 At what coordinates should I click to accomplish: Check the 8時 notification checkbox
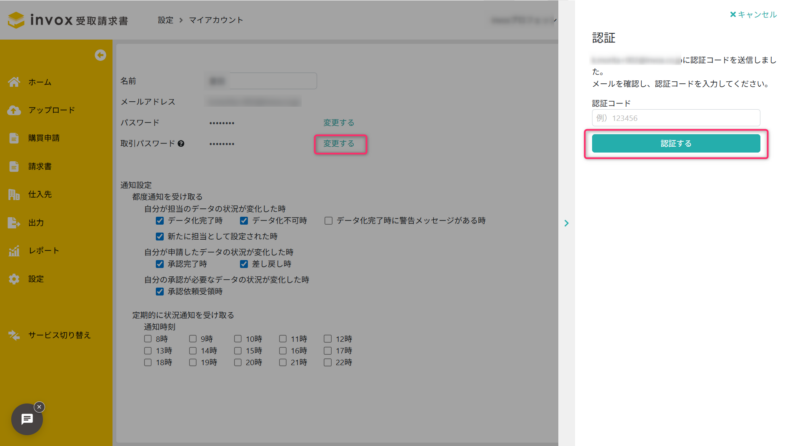(x=148, y=339)
